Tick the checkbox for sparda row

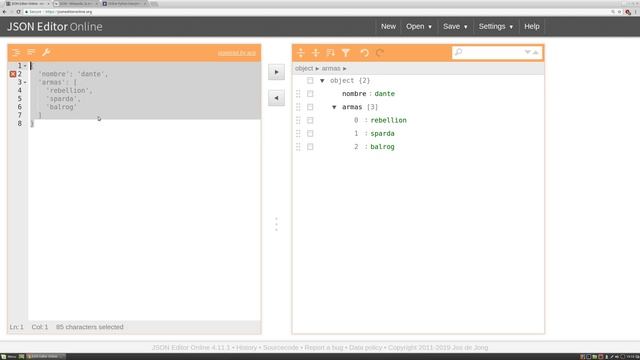(x=310, y=133)
